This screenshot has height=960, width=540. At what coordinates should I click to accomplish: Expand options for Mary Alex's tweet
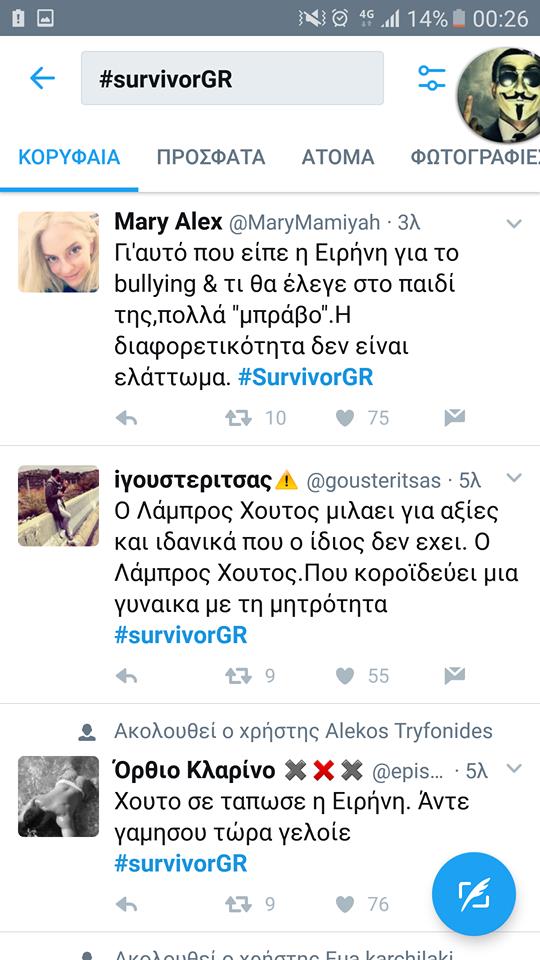[514, 224]
